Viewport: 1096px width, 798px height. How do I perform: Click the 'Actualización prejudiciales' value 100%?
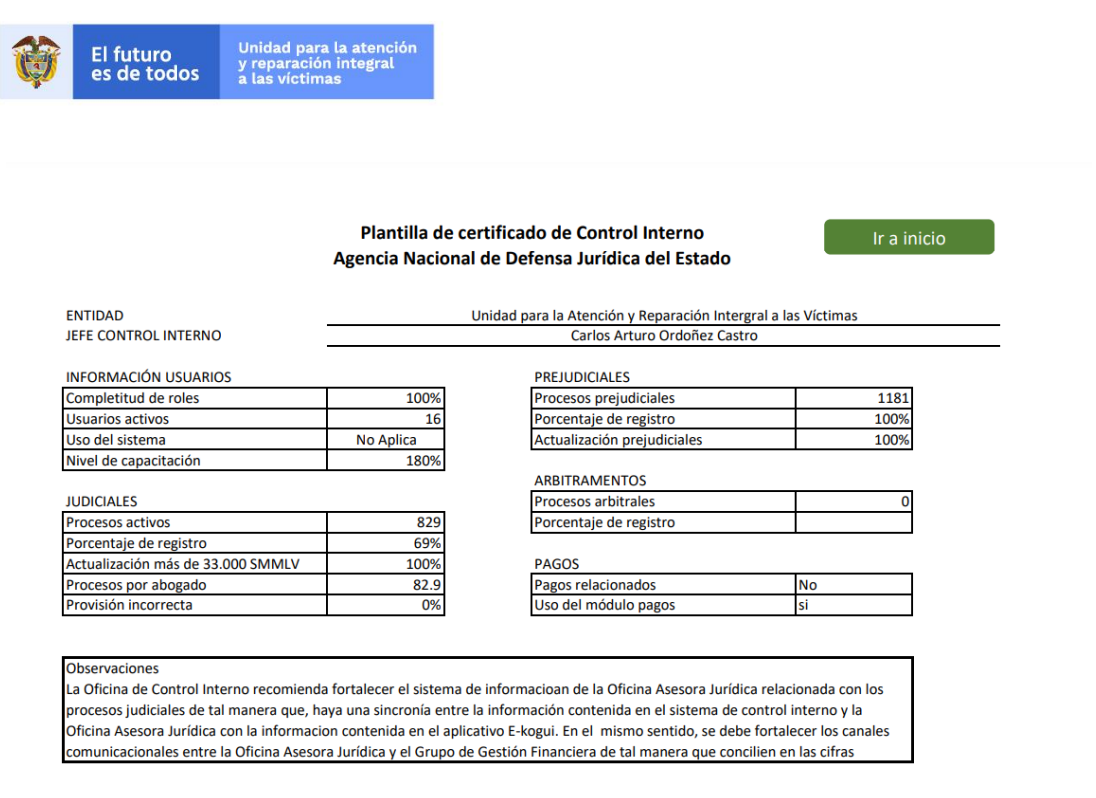853,440
